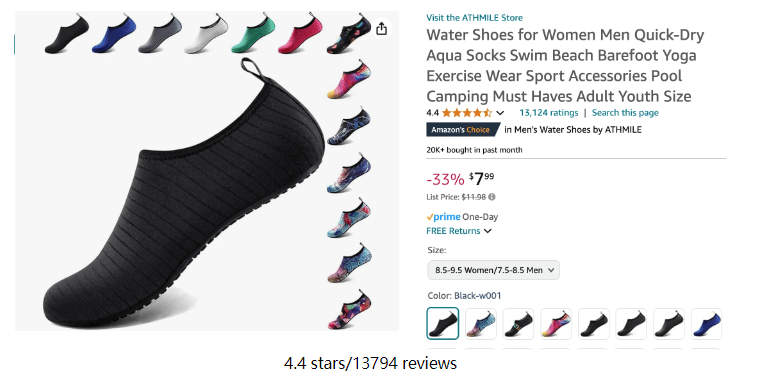Open the size dropdown menu
This screenshot has width=764, height=378.
(x=494, y=270)
